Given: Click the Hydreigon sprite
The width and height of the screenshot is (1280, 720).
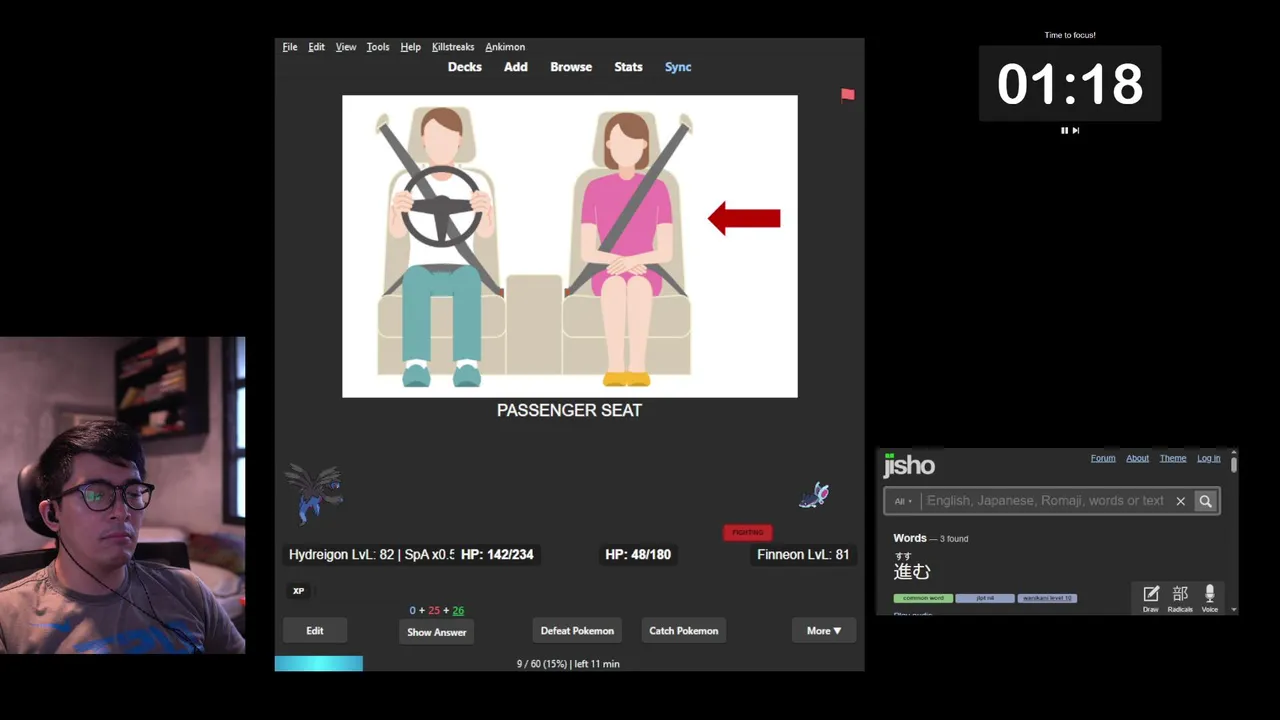Looking at the screenshot, I should (x=315, y=493).
